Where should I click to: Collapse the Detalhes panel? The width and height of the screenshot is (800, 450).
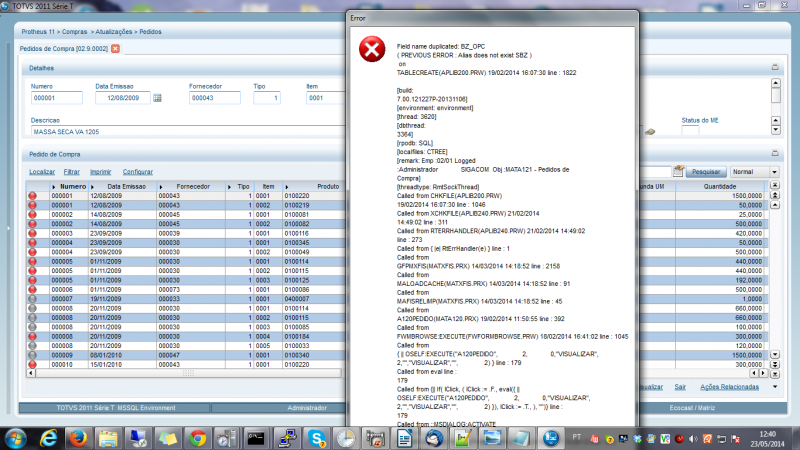(775, 67)
